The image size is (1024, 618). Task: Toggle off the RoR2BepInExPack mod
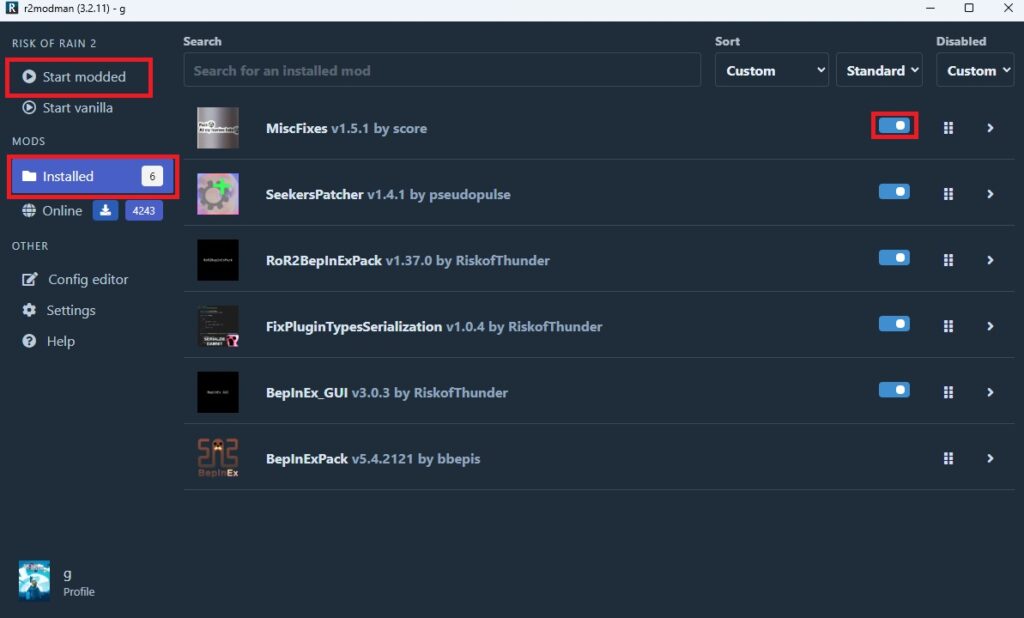894,258
